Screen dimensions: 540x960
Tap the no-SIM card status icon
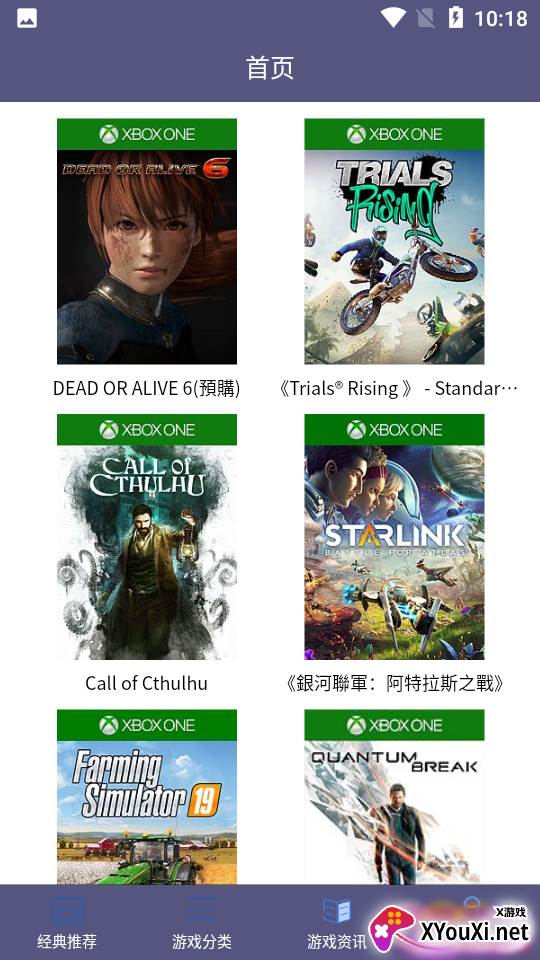coord(426,18)
